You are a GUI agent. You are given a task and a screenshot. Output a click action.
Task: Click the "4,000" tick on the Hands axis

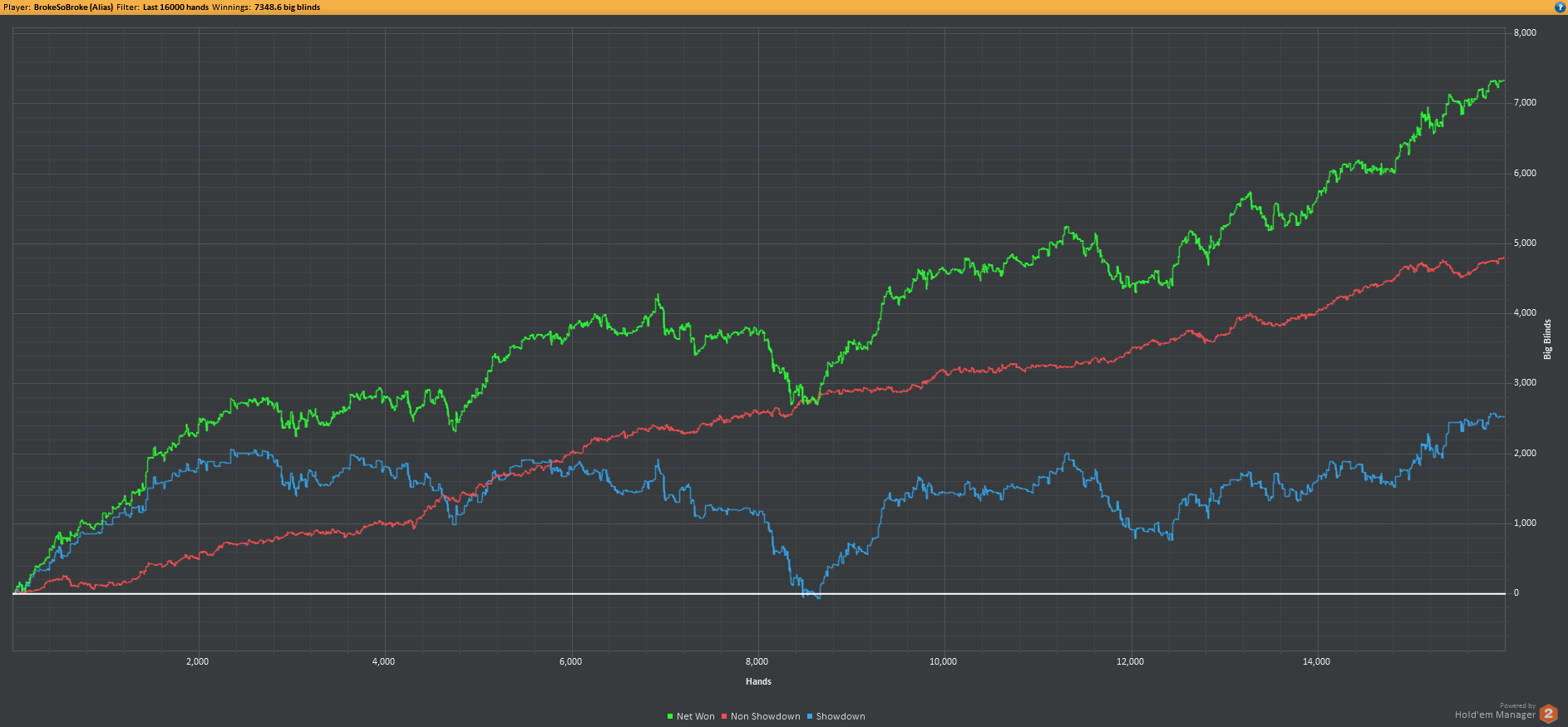pos(383,661)
